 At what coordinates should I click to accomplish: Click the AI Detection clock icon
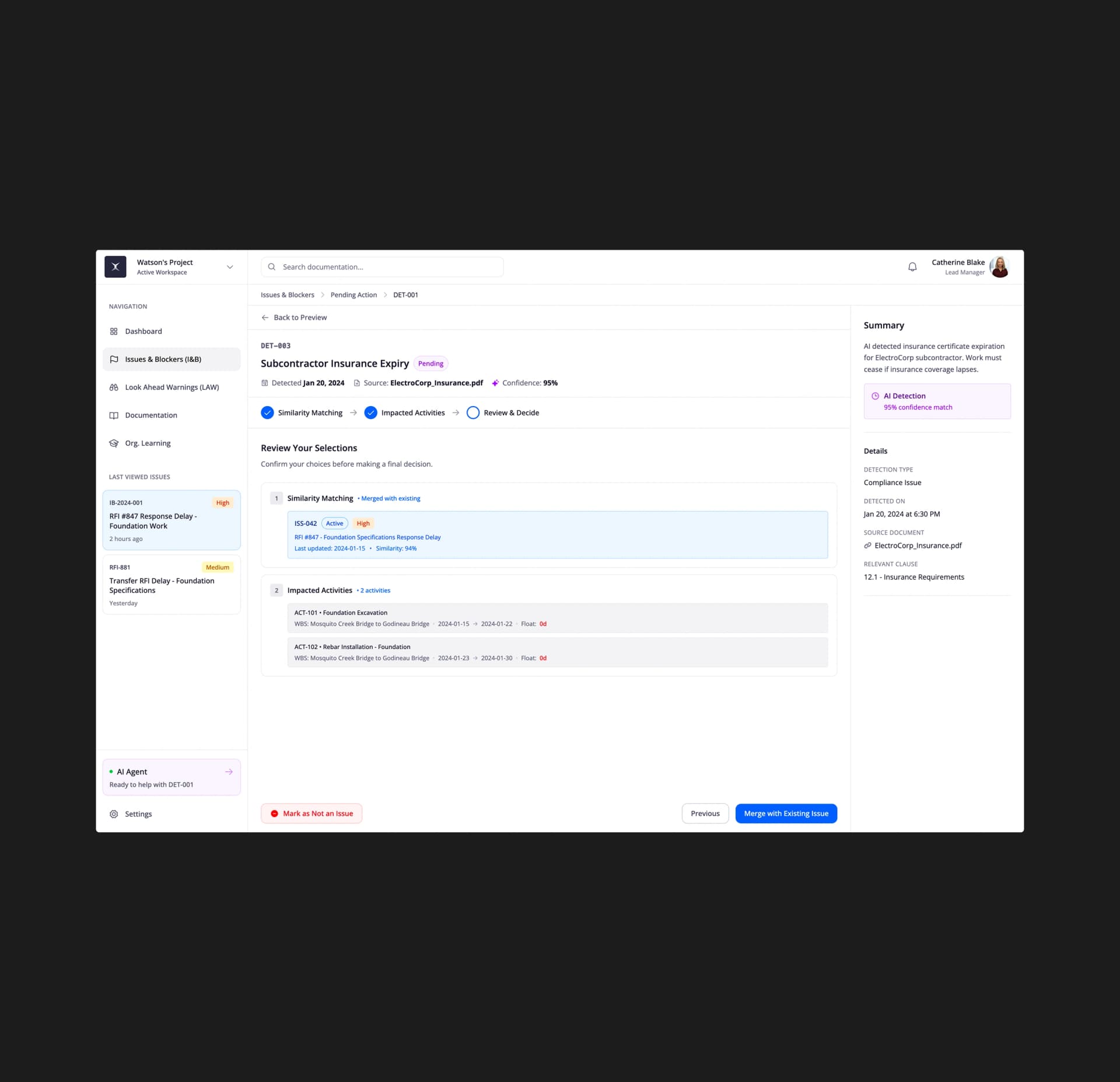pos(875,396)
